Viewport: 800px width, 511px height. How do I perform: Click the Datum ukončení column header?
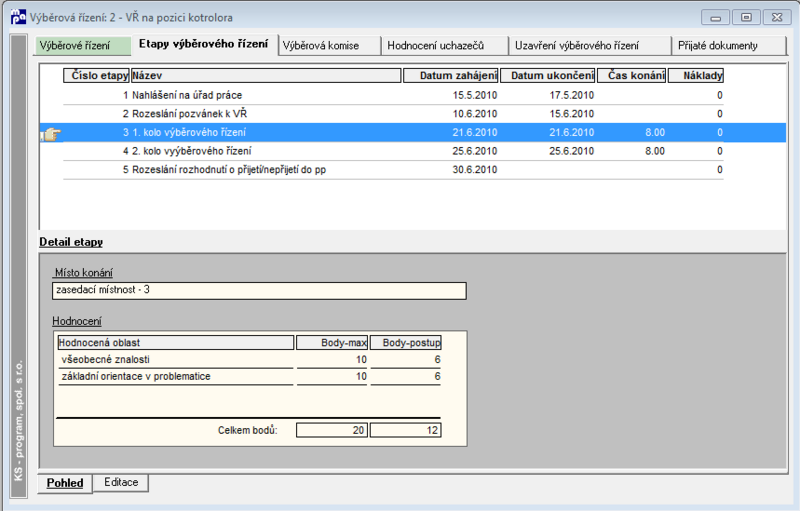point(547,75)
